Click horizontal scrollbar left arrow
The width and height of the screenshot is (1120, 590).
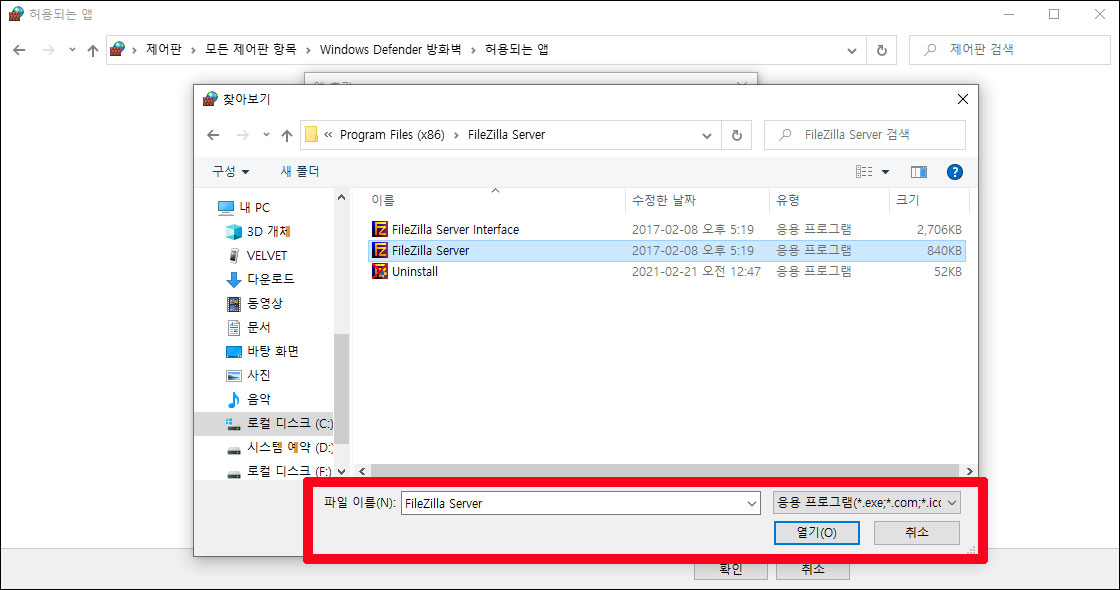[362, 471]
